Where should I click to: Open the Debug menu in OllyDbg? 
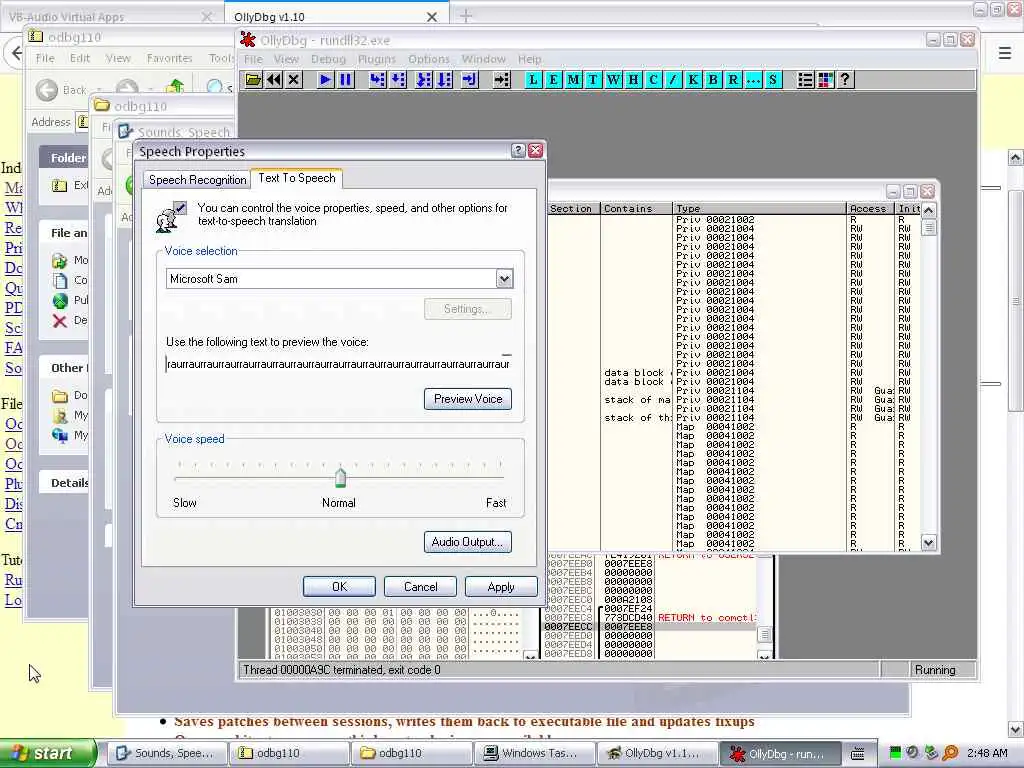(x=328, y=59)
